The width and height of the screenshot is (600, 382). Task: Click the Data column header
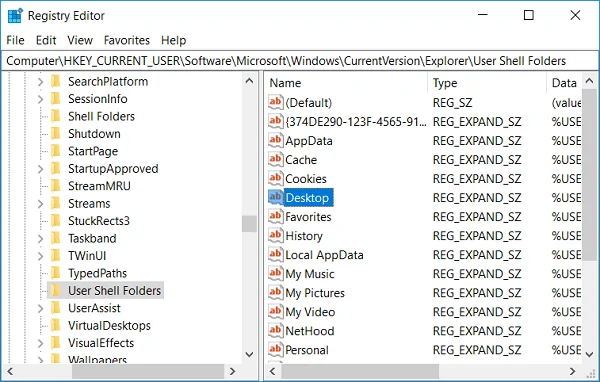coord(564,83)
